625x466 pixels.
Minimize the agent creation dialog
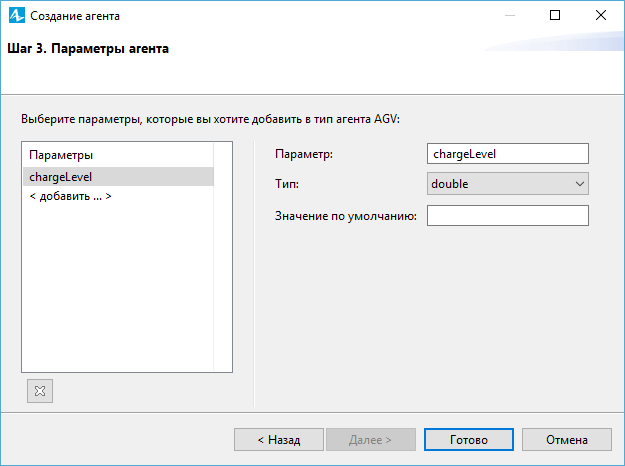[510, 15]
